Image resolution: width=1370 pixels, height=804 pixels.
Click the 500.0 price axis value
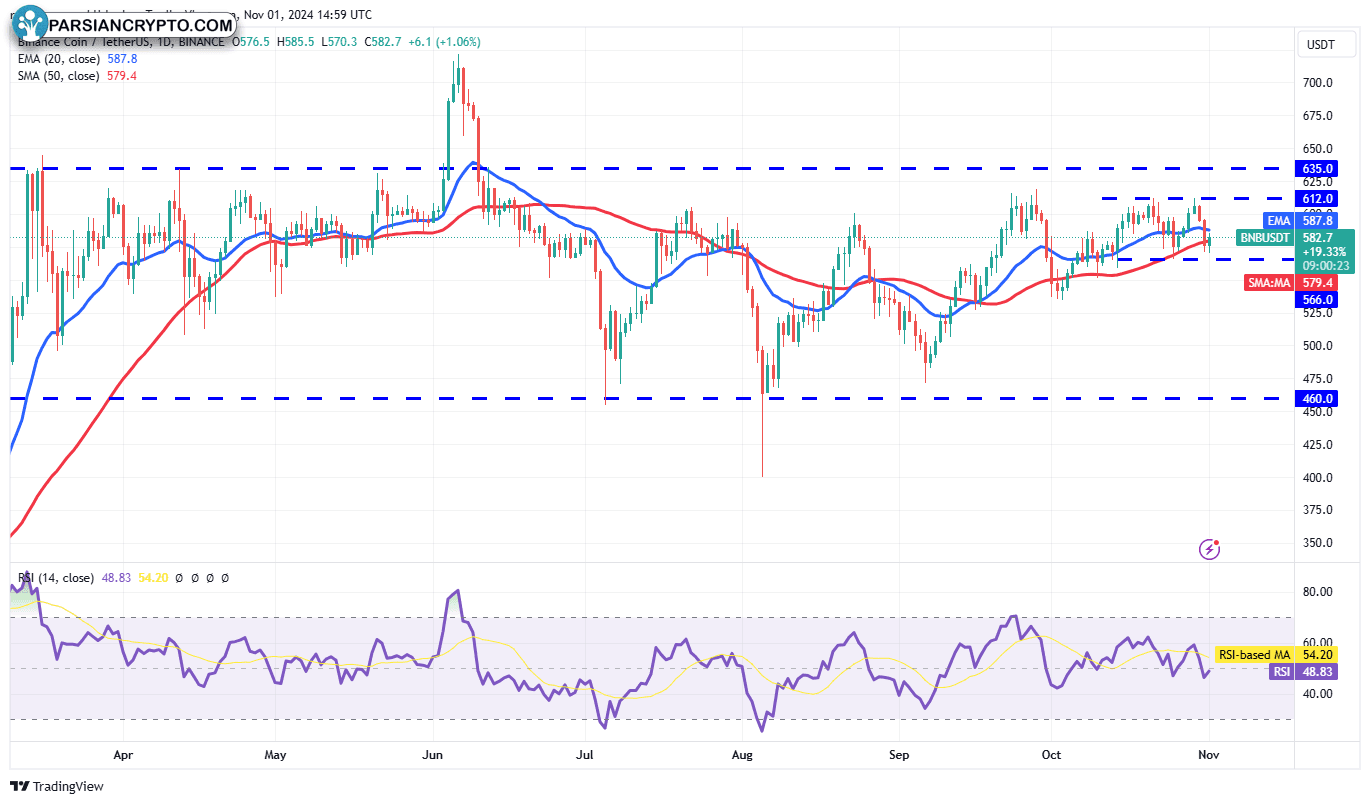[1317, 346]
